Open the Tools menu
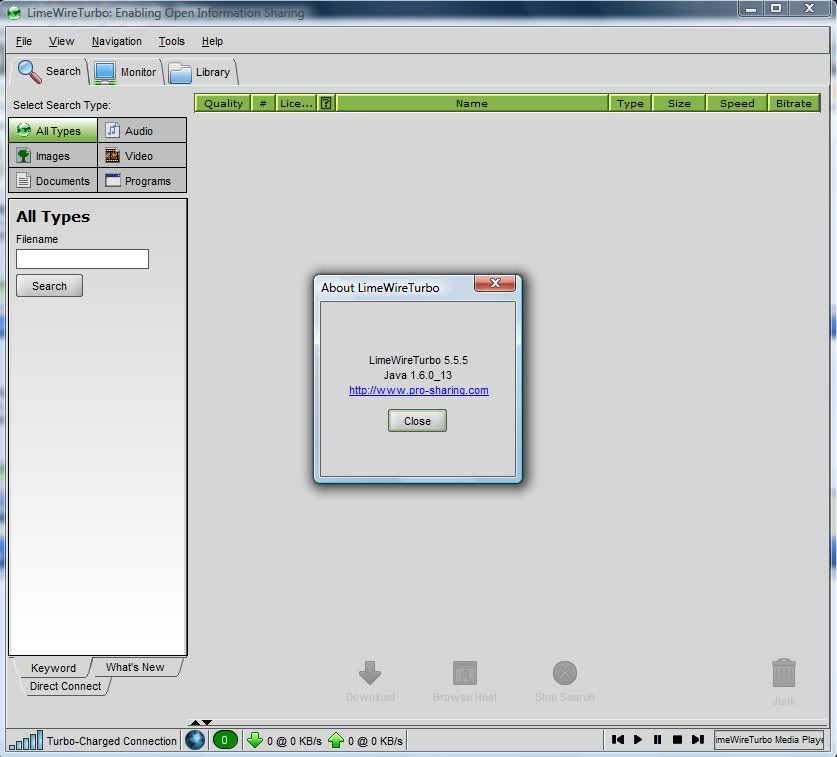Viewport: 837px width, 757px height. pos(171,41)
